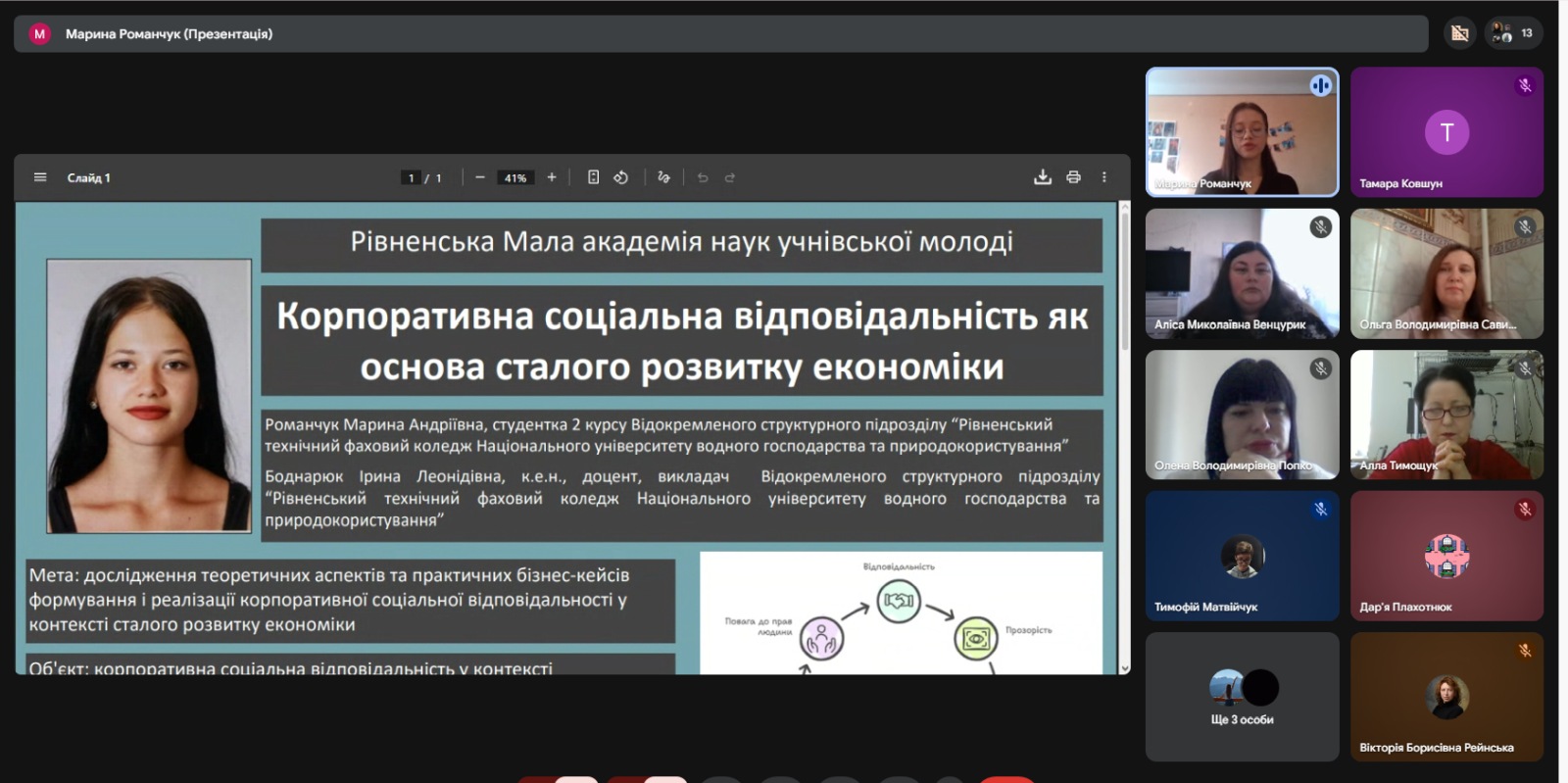
Task: Download the presentation file
Action: click(x=1043, y=177)
